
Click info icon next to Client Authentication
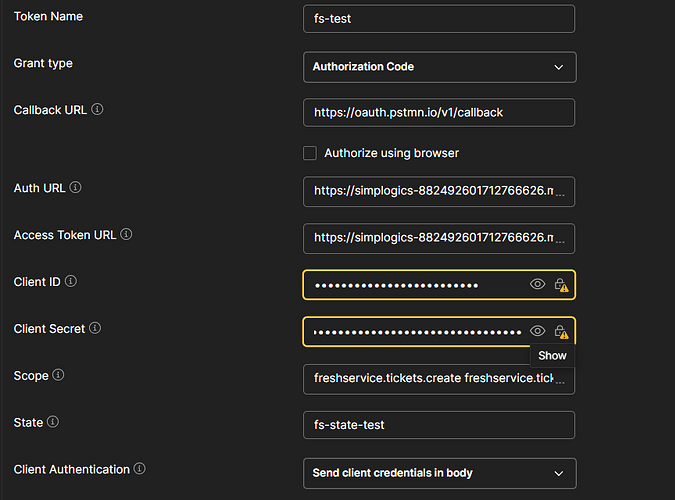tap(140, 469)
